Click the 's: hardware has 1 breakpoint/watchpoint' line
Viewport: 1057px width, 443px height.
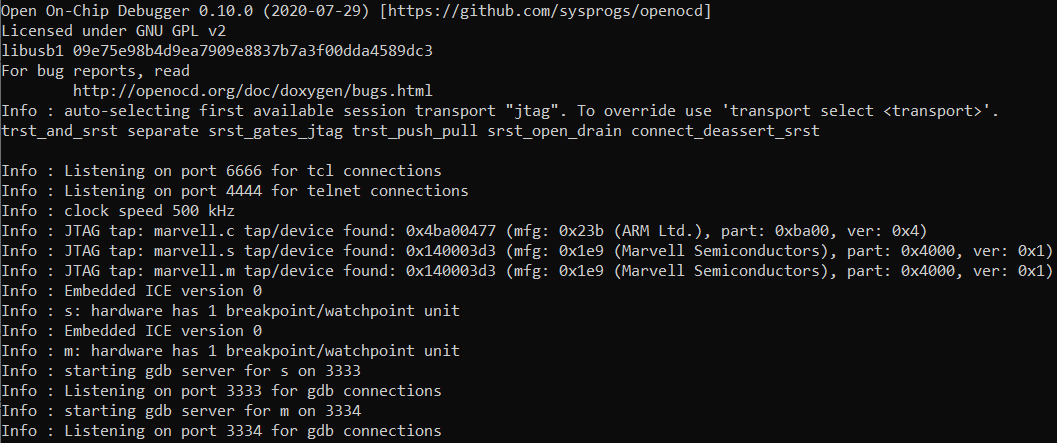pos(231,310)
